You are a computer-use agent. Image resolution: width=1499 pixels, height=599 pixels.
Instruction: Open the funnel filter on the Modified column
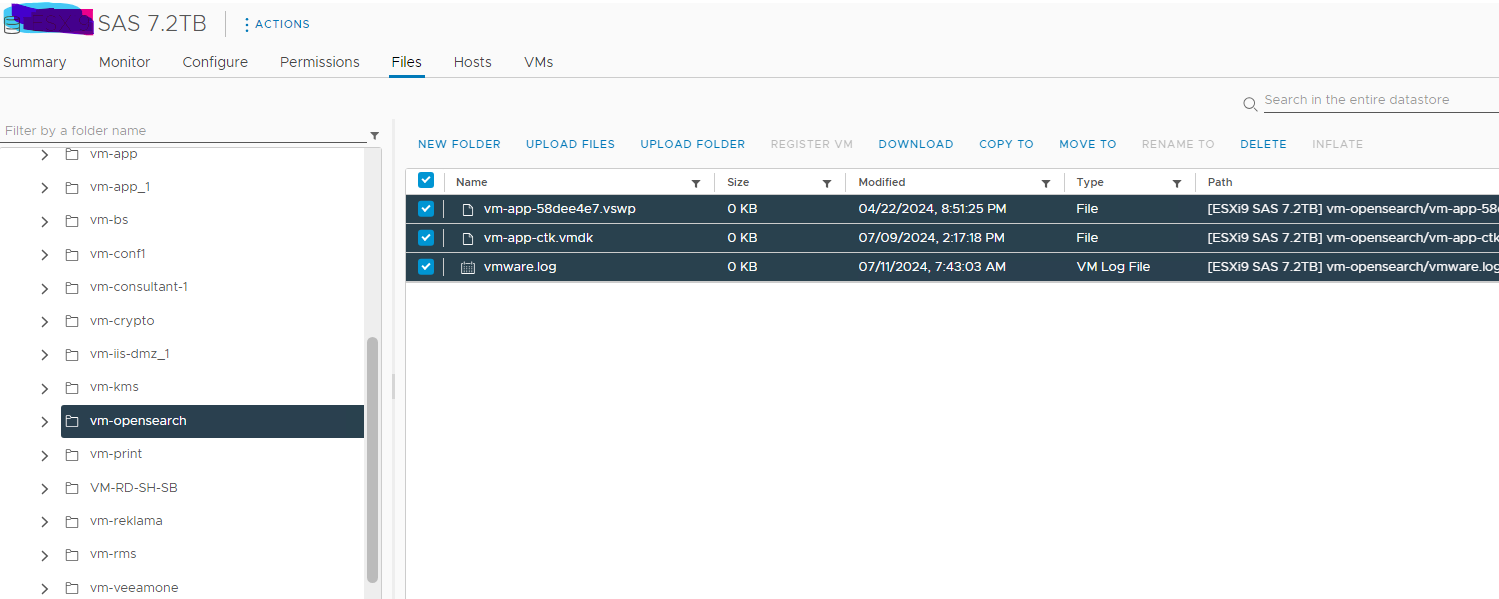click(1047, 182)
